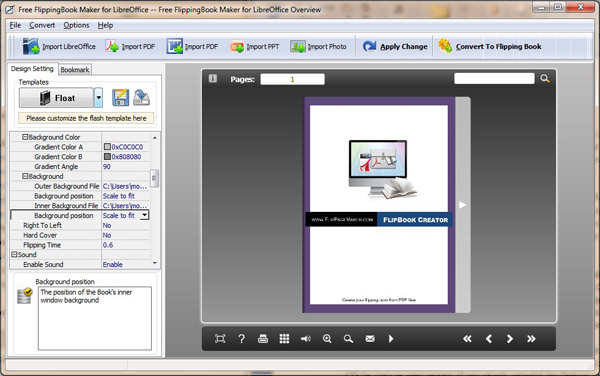Click the Pages number input field
600x376 pixels.
click(293, 79)
